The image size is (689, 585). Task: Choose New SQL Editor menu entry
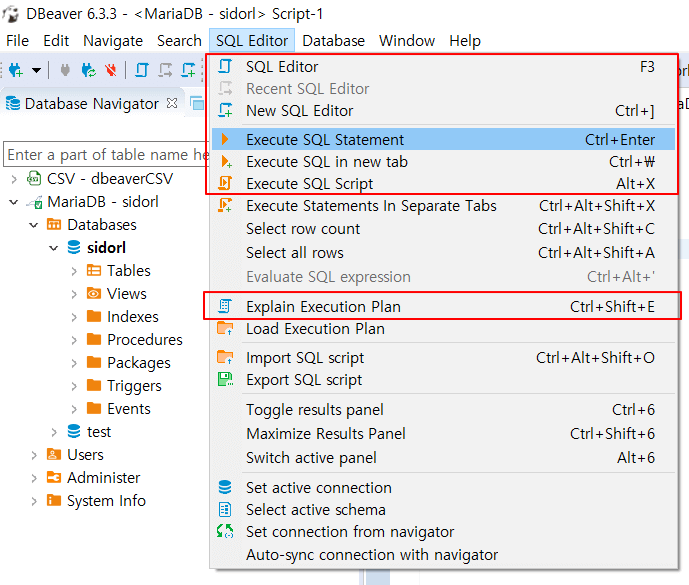click(x=443, y=111)
